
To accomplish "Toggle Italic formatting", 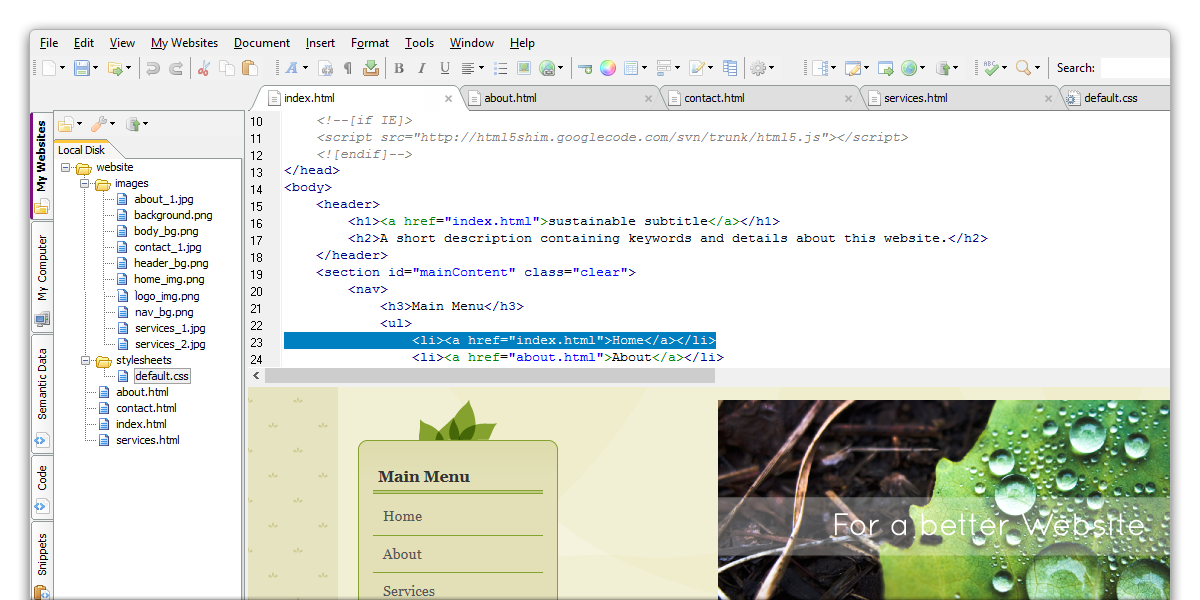I will pyautogui.click(x=421, y=68).
